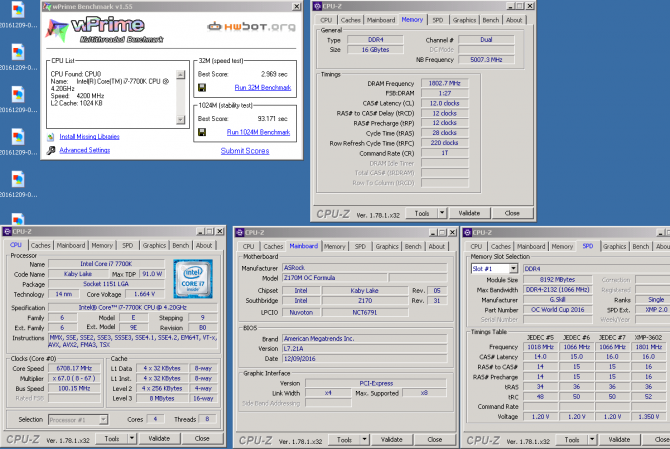Run the 1024M Benchmark
The image size is (670, 449).
tap(259, 132)
